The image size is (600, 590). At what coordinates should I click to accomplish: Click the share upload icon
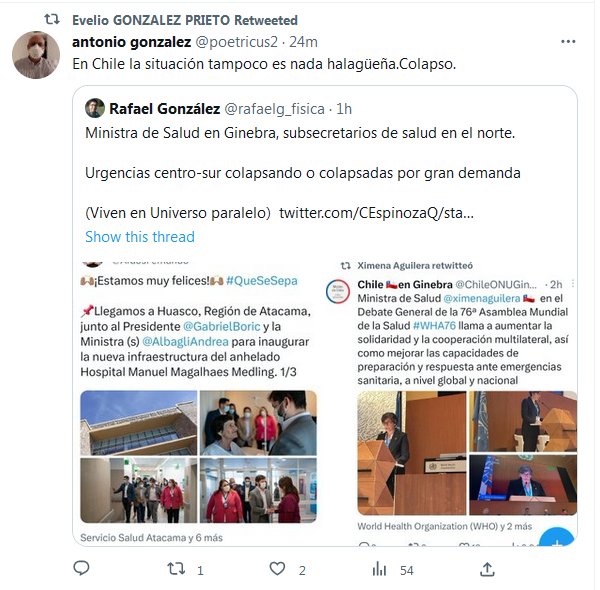pos(487,569)
